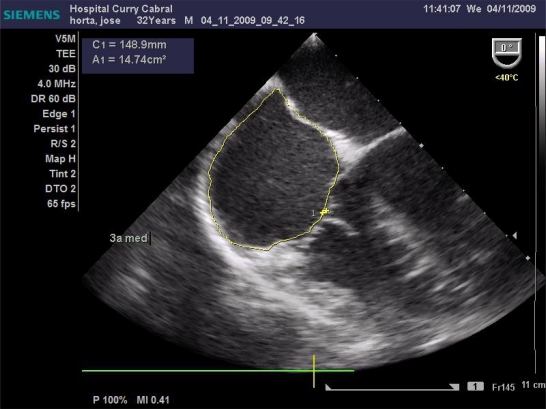The width and height of the screenshot is (546, 409).
Task: Click the Map H setting
Action: click(60, 159)
